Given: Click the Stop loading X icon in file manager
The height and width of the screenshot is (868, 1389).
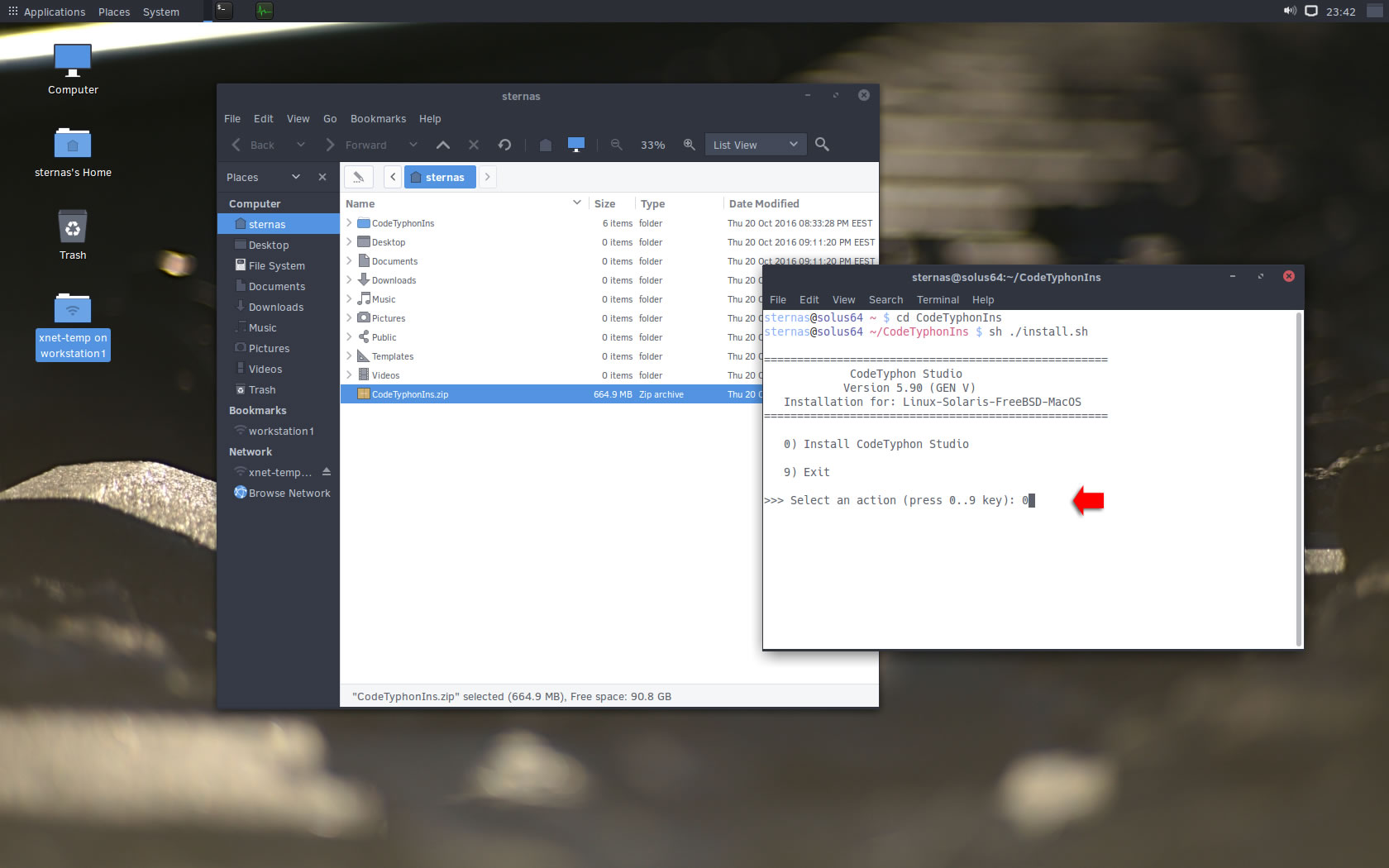Looking at the screenshot, I should pyautogui.click(x=474, y=145).
